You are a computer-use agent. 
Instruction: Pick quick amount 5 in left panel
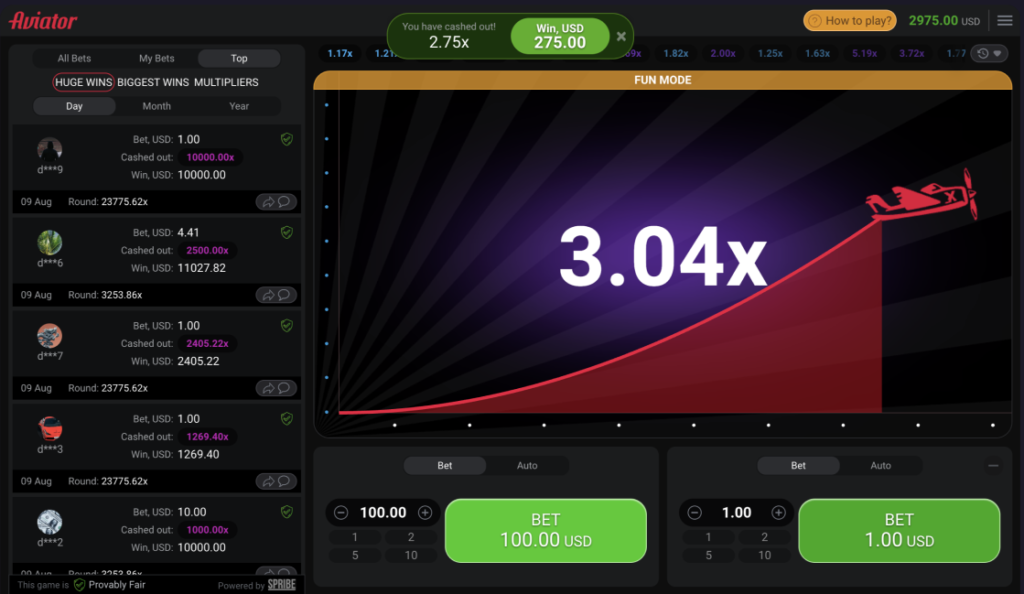click(x=355, y=555)
